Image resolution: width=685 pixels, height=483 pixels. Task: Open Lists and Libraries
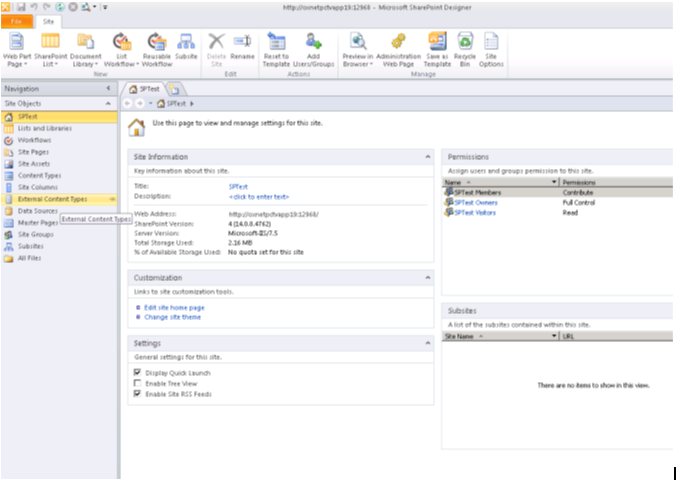click(x=59, y=128)
